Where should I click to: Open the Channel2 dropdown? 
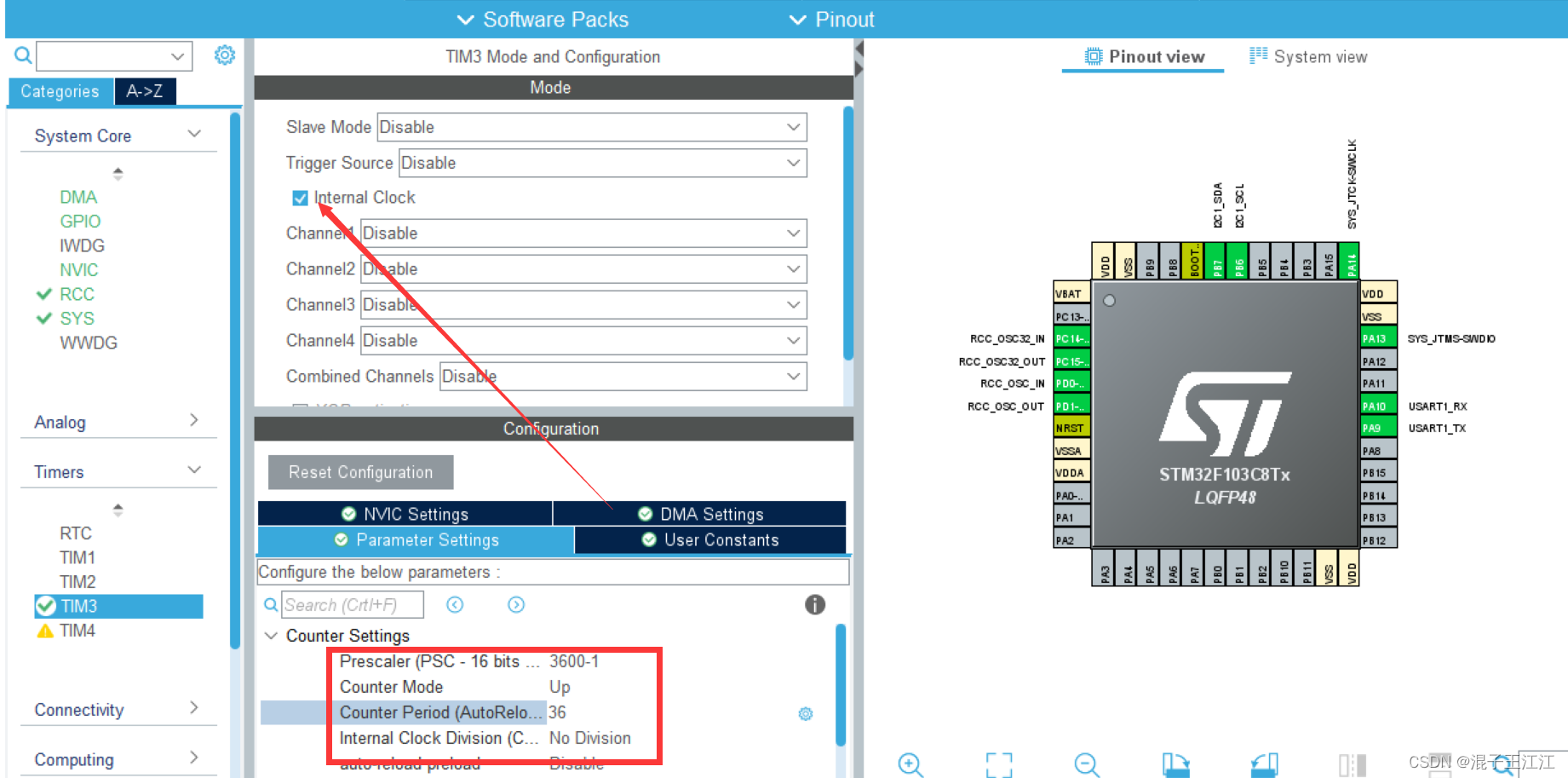click(583, 268)
